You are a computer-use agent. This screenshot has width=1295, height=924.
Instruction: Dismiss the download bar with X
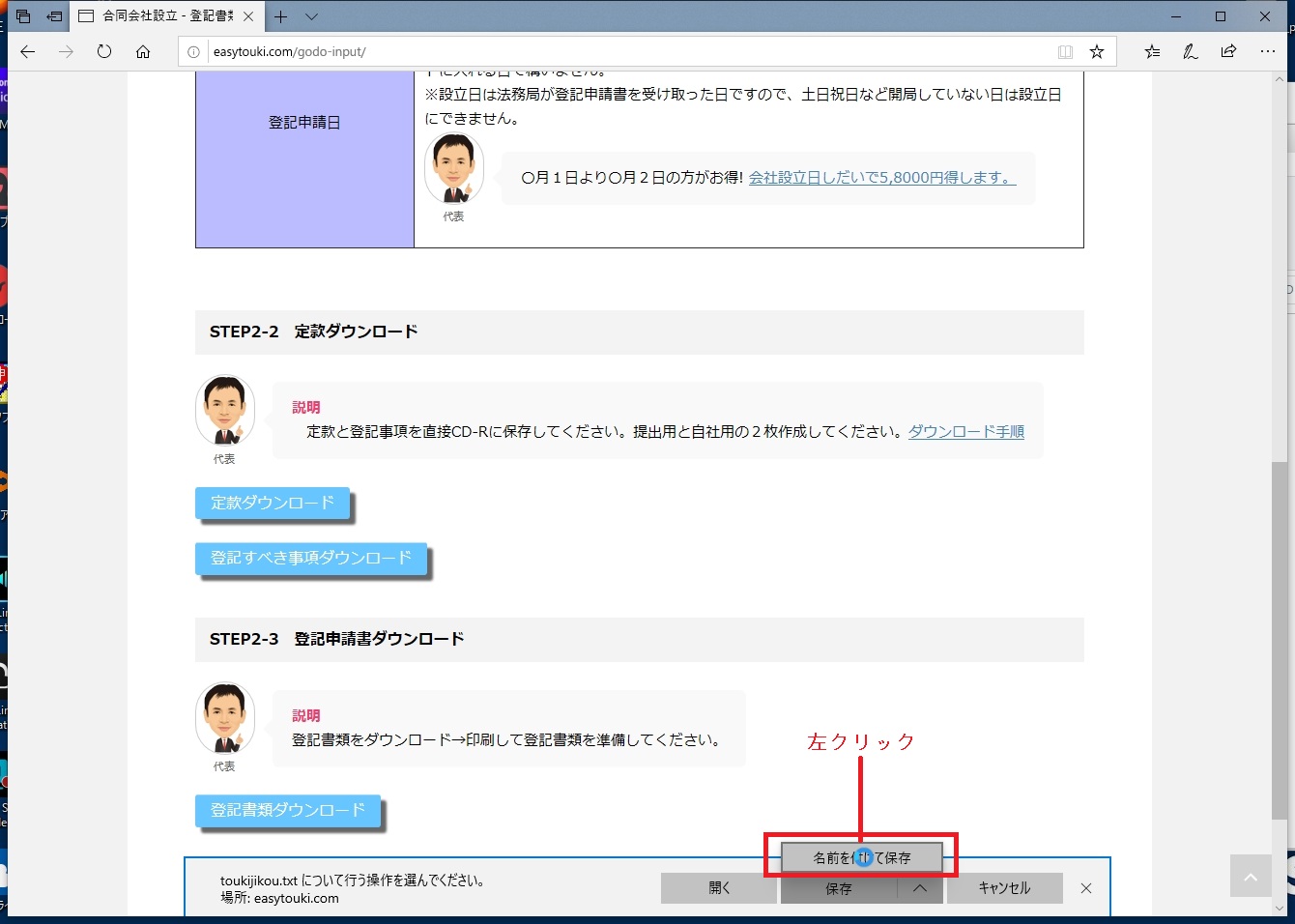coord(1086,888)
